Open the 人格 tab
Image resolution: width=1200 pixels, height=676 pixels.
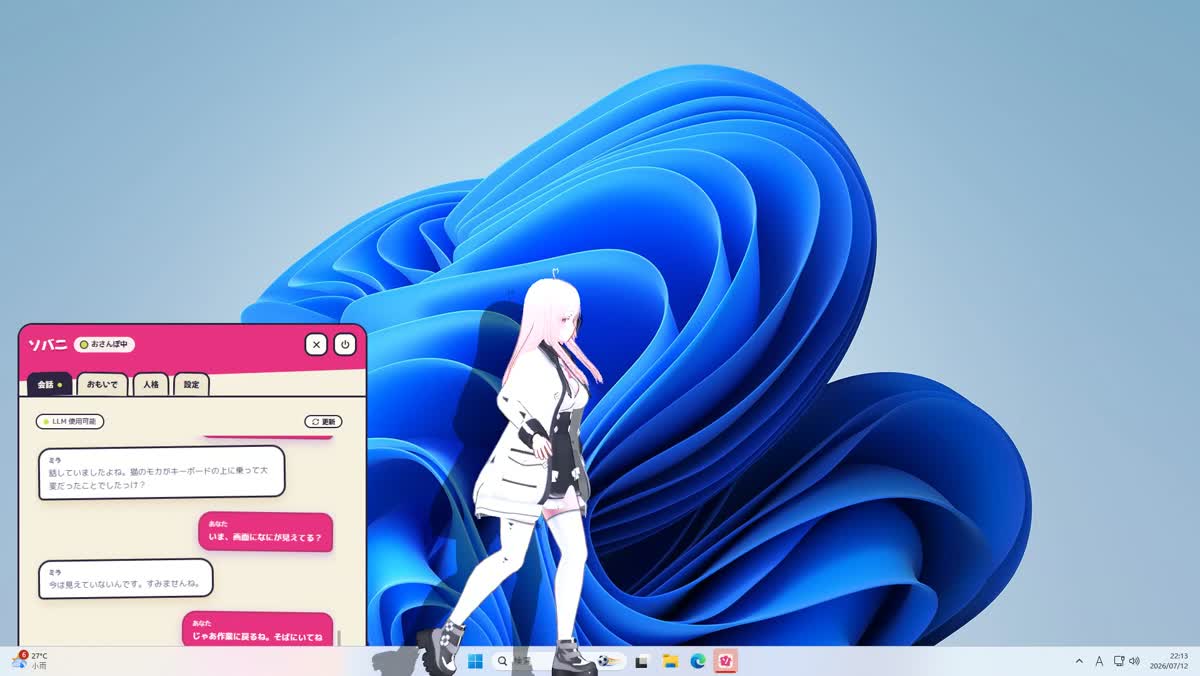pyautogui.click(x=151, y=384)
